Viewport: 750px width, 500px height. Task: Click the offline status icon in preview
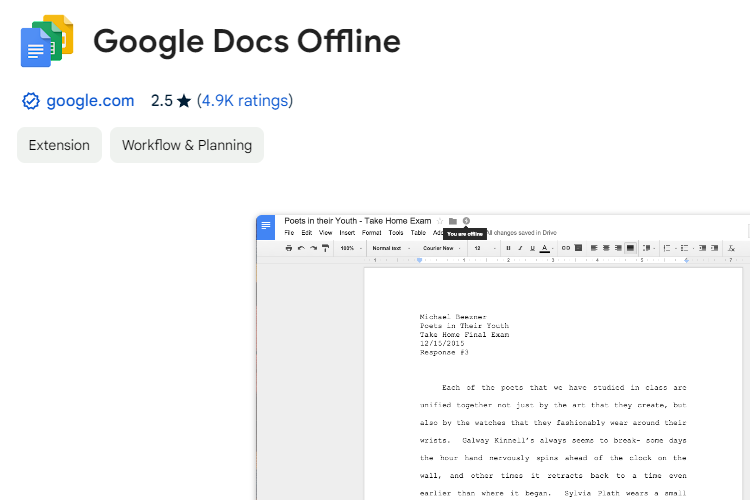pos(466,221)
